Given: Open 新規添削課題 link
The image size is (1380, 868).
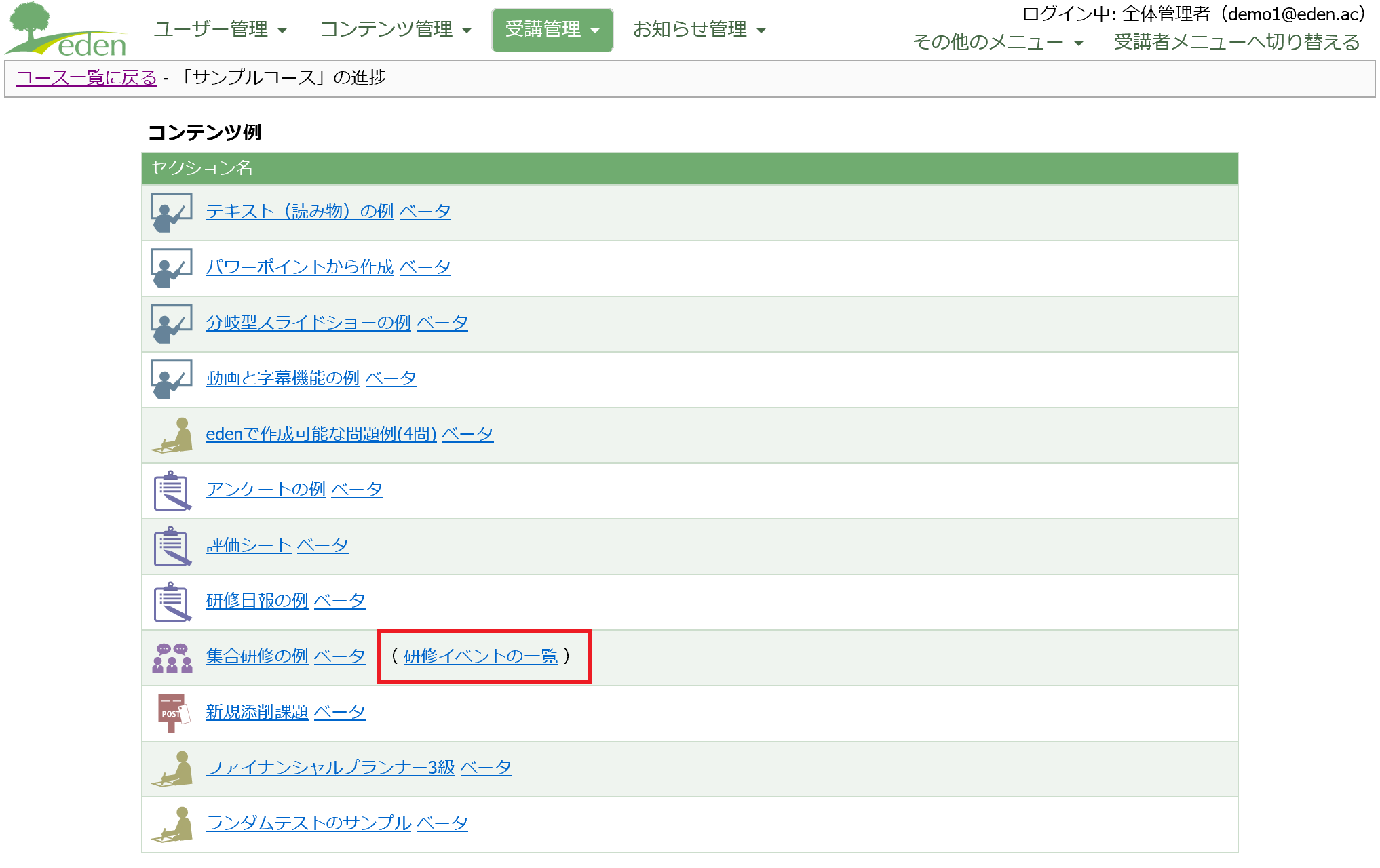Looking at the screenshot, I should [257, 711].
